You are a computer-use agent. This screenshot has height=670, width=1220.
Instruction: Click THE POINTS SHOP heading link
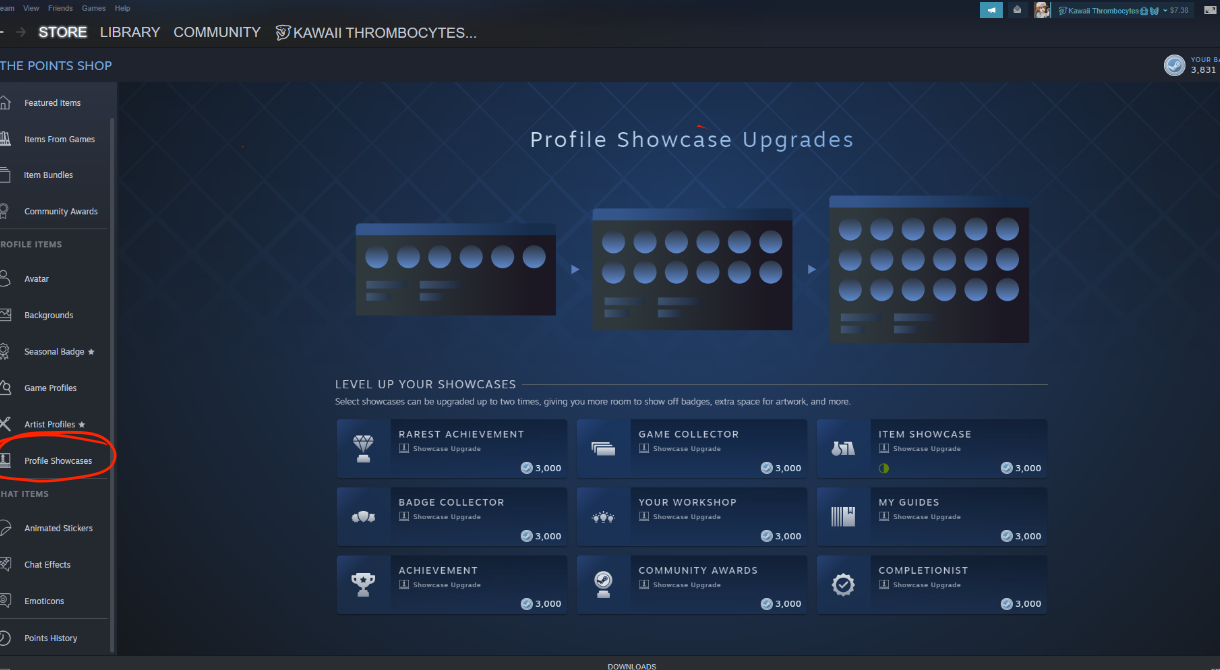point(56,66)
